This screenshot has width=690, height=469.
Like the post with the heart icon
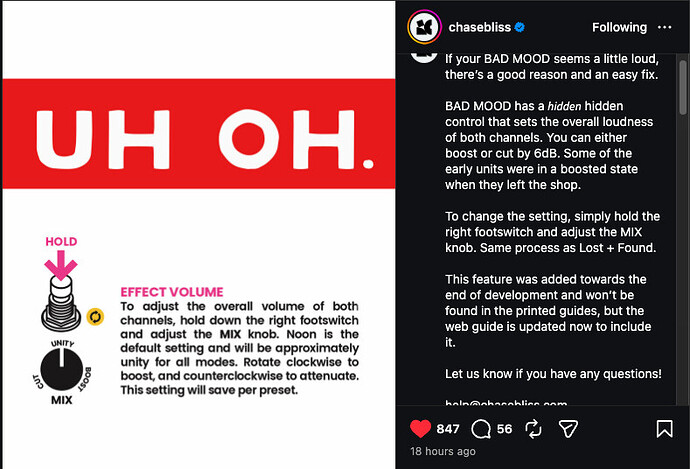[x=420, y=429]
